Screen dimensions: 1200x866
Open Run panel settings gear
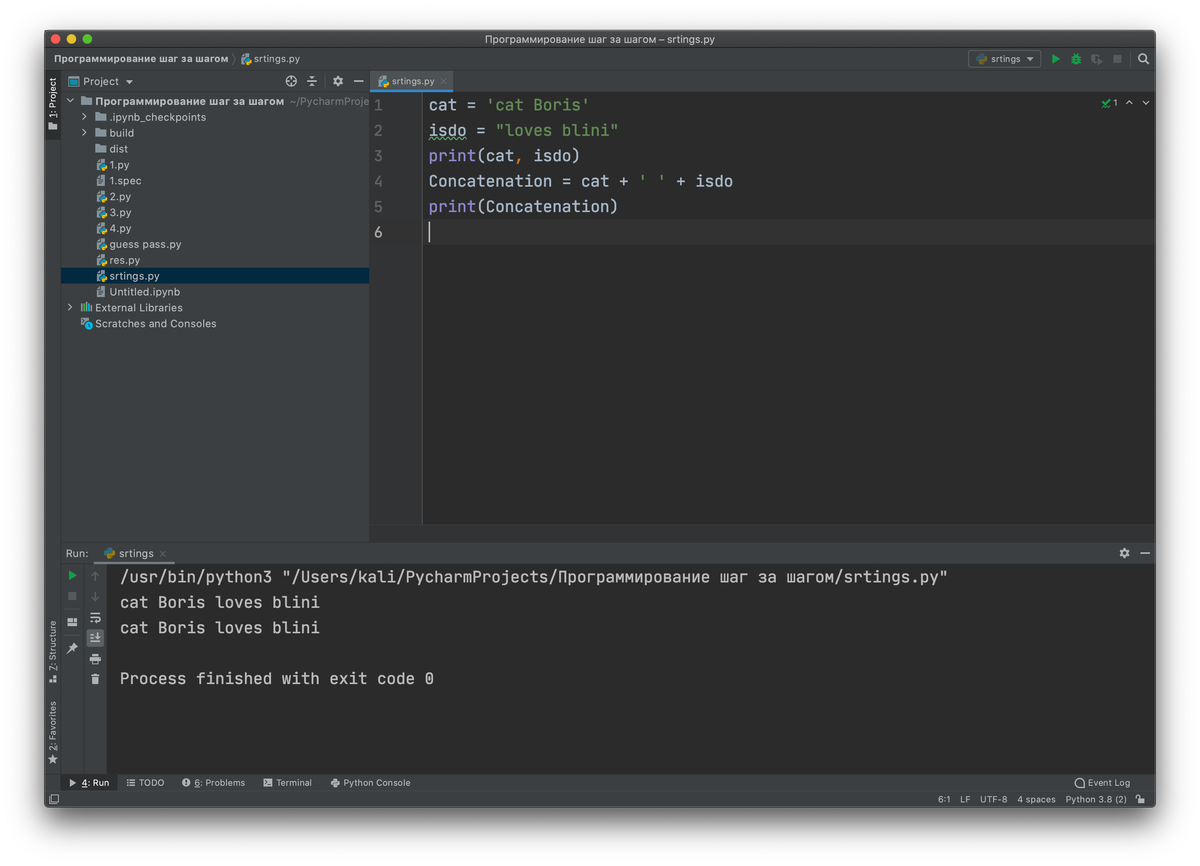pyautogui.click(x=1124, y=553)
